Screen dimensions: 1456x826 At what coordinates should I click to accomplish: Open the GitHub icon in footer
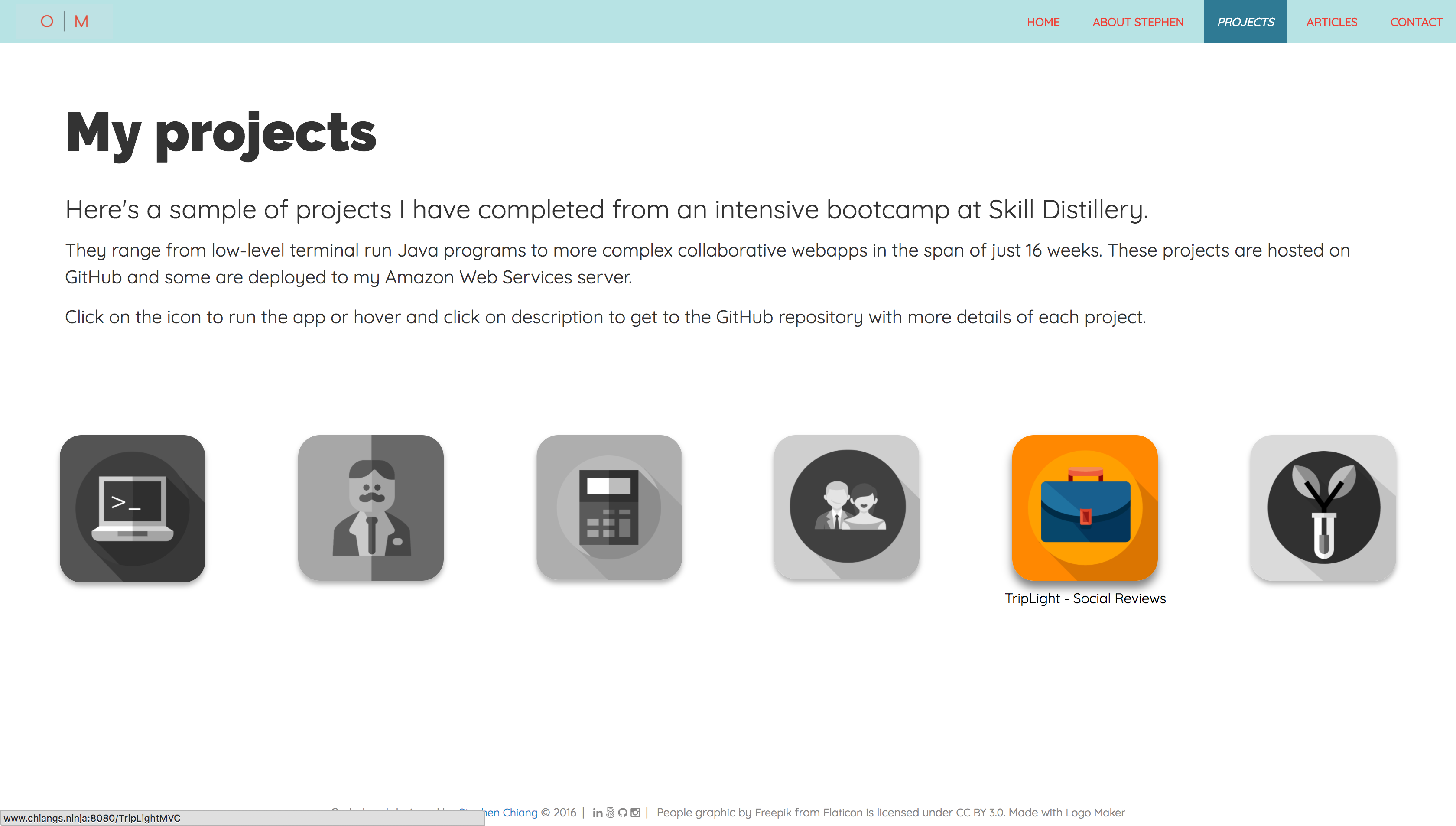pyautogui.click(x=623, y=813)
